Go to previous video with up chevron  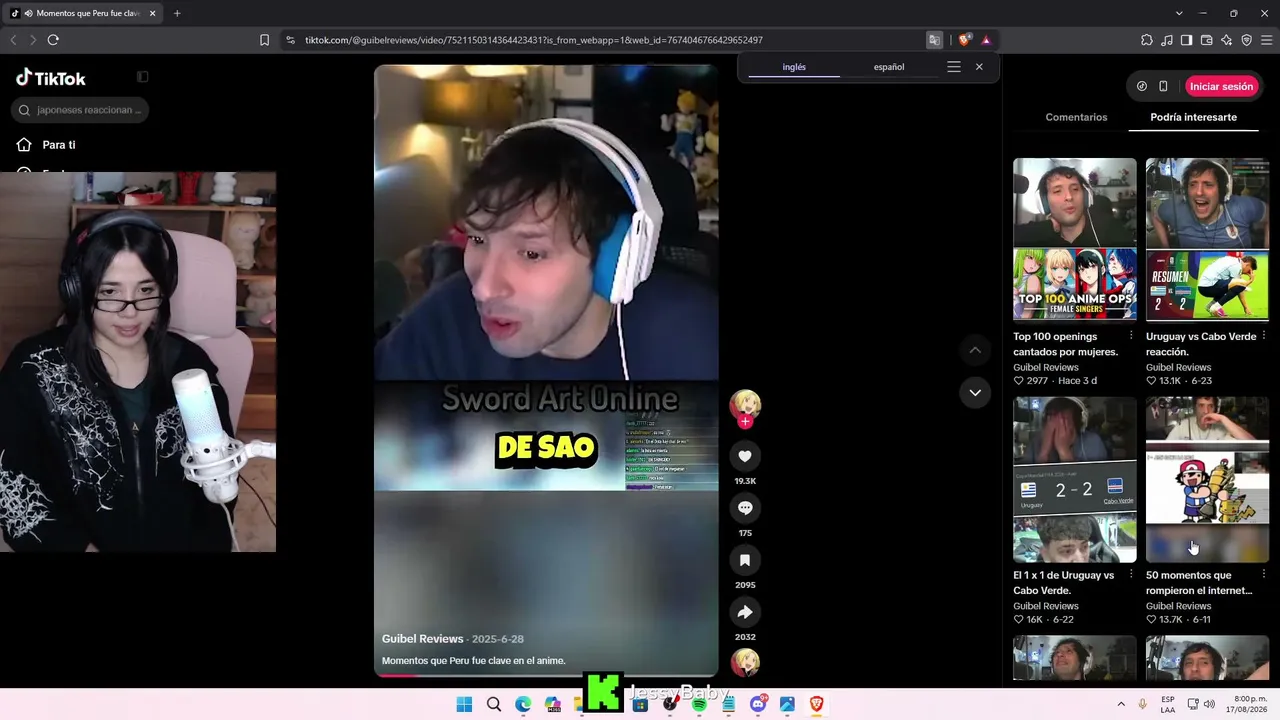(x=975, y=350)
